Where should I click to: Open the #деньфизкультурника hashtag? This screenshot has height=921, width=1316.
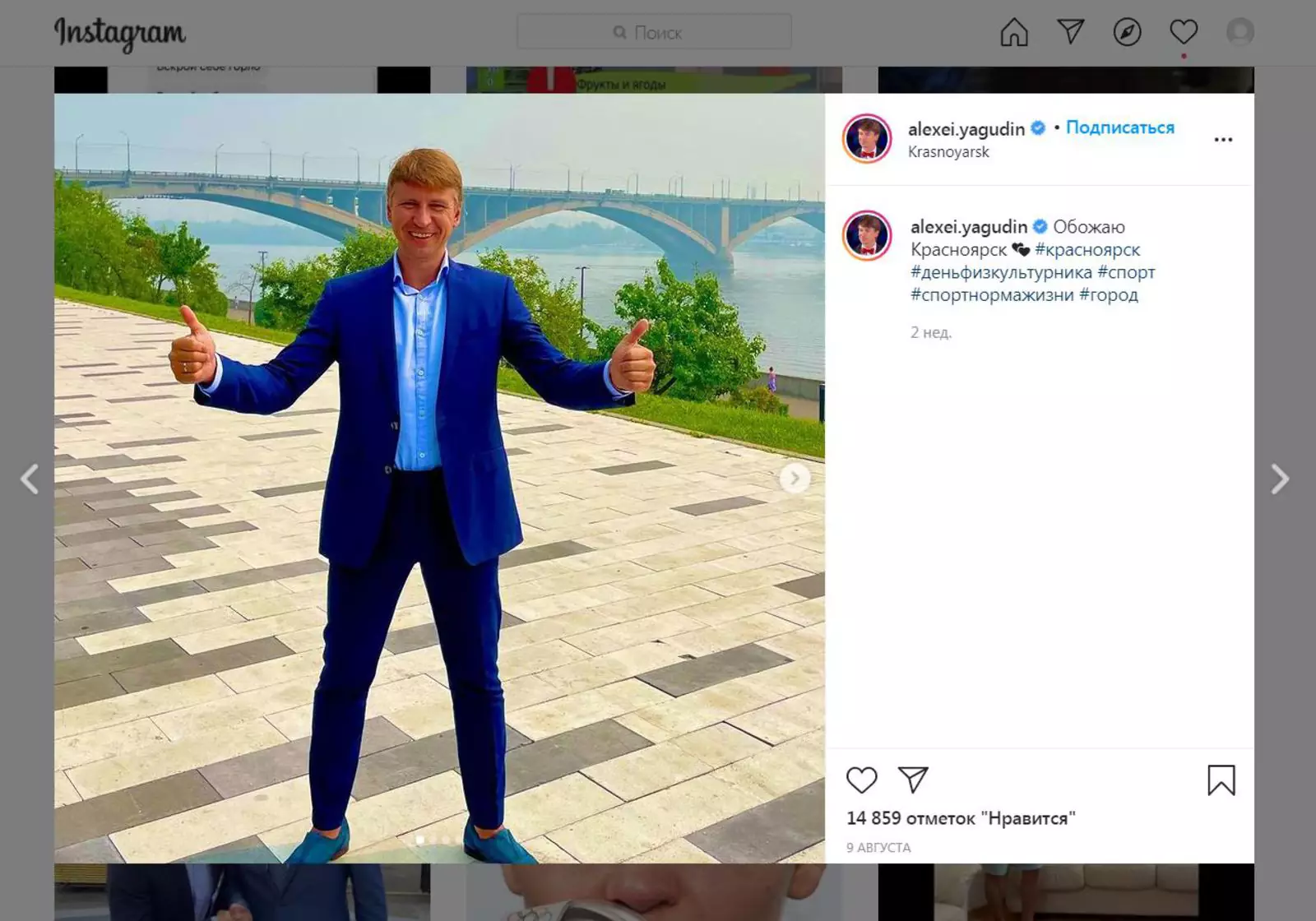(x=1001, y=272)
